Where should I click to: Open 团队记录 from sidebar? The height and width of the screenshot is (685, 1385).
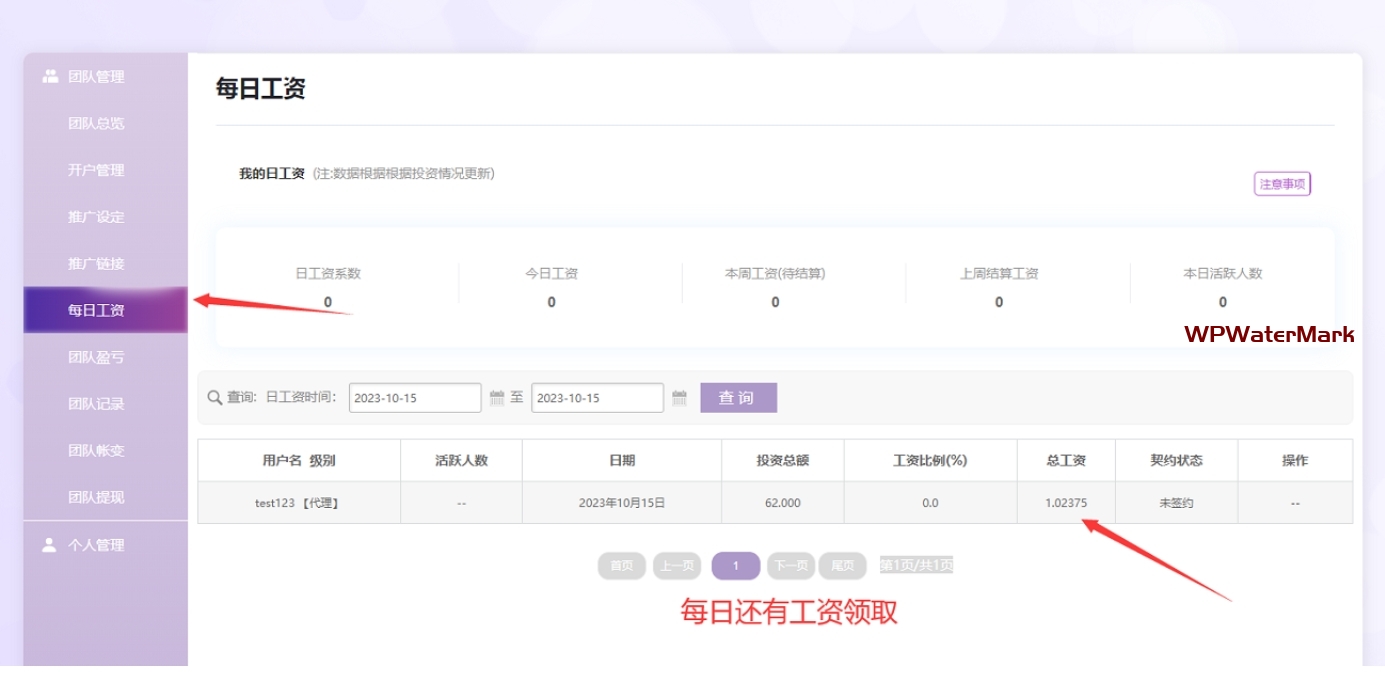(x=96, y=404)
